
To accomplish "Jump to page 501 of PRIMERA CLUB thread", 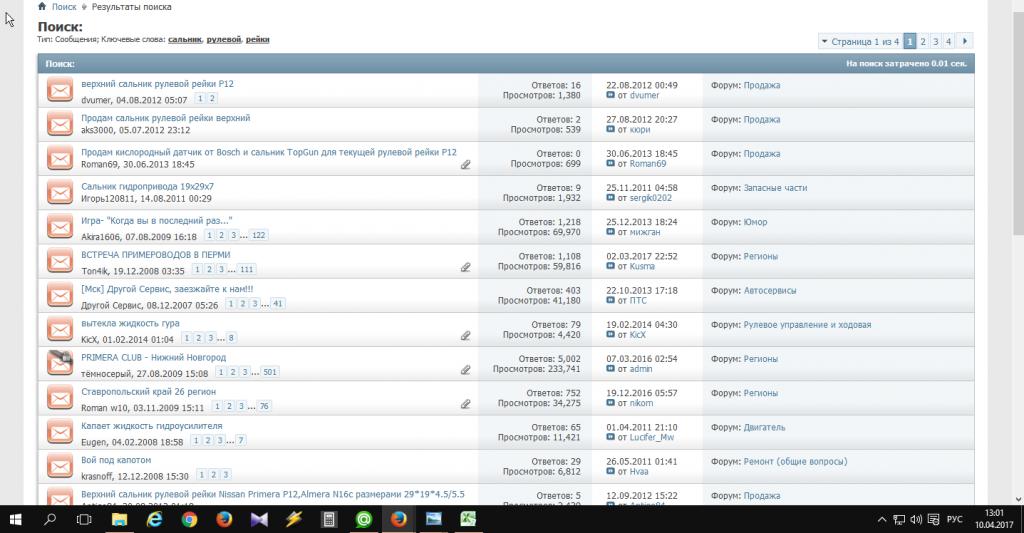I will [x=270, y=372].
